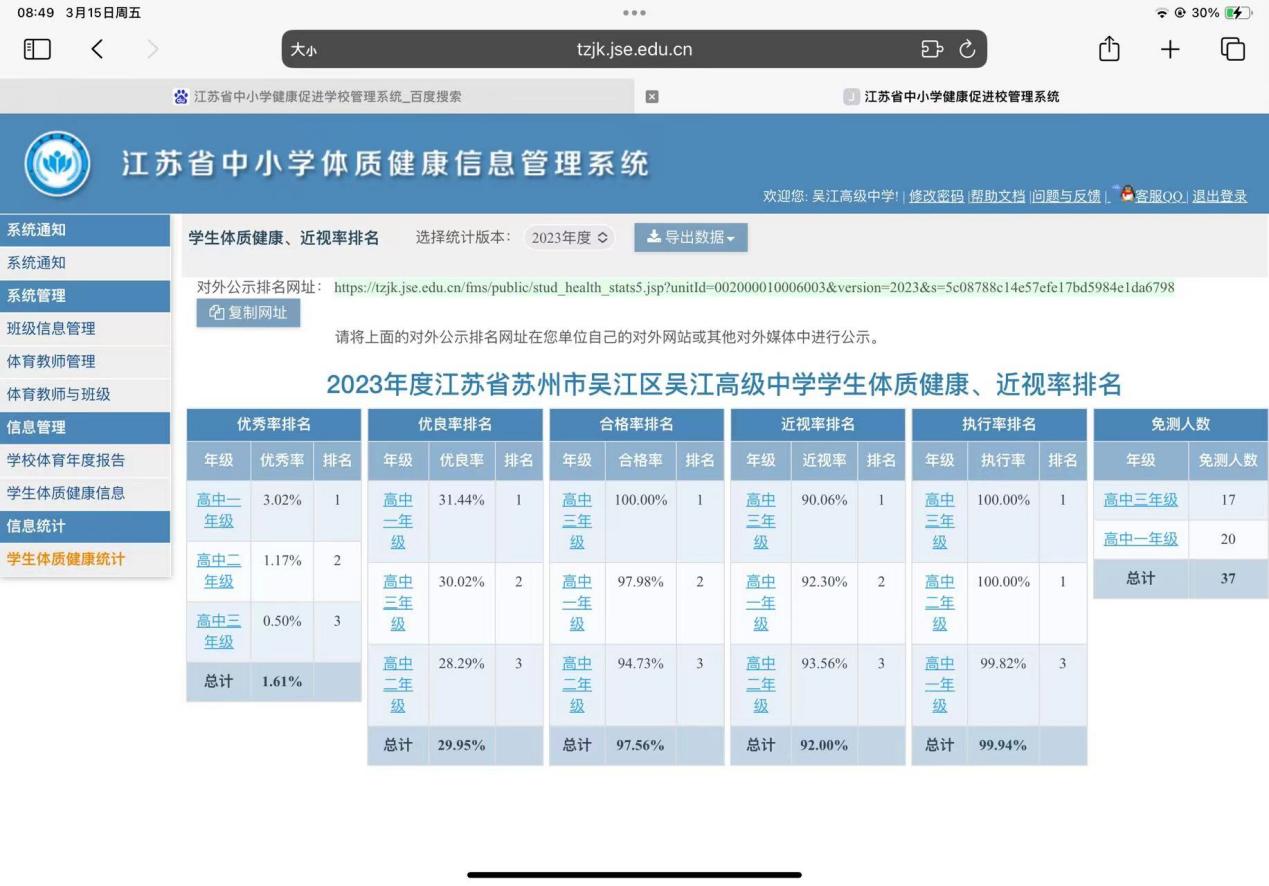This screenshot has height=886, width=1269.
Task: Open 高中三年级 link in 近视率排名 table
Action: click(x=761, y=521)
